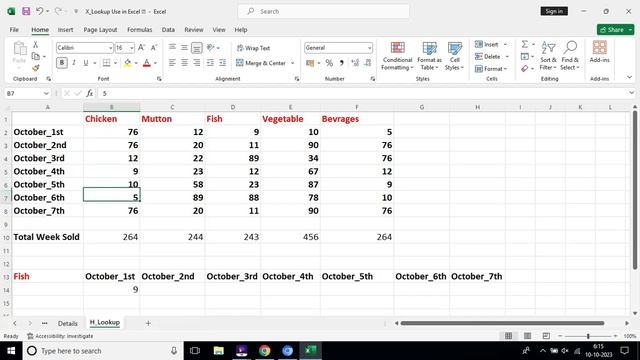Screen dimensions: 640x360
Task: Open the Add-ins pane
Action: click(599, 52)
